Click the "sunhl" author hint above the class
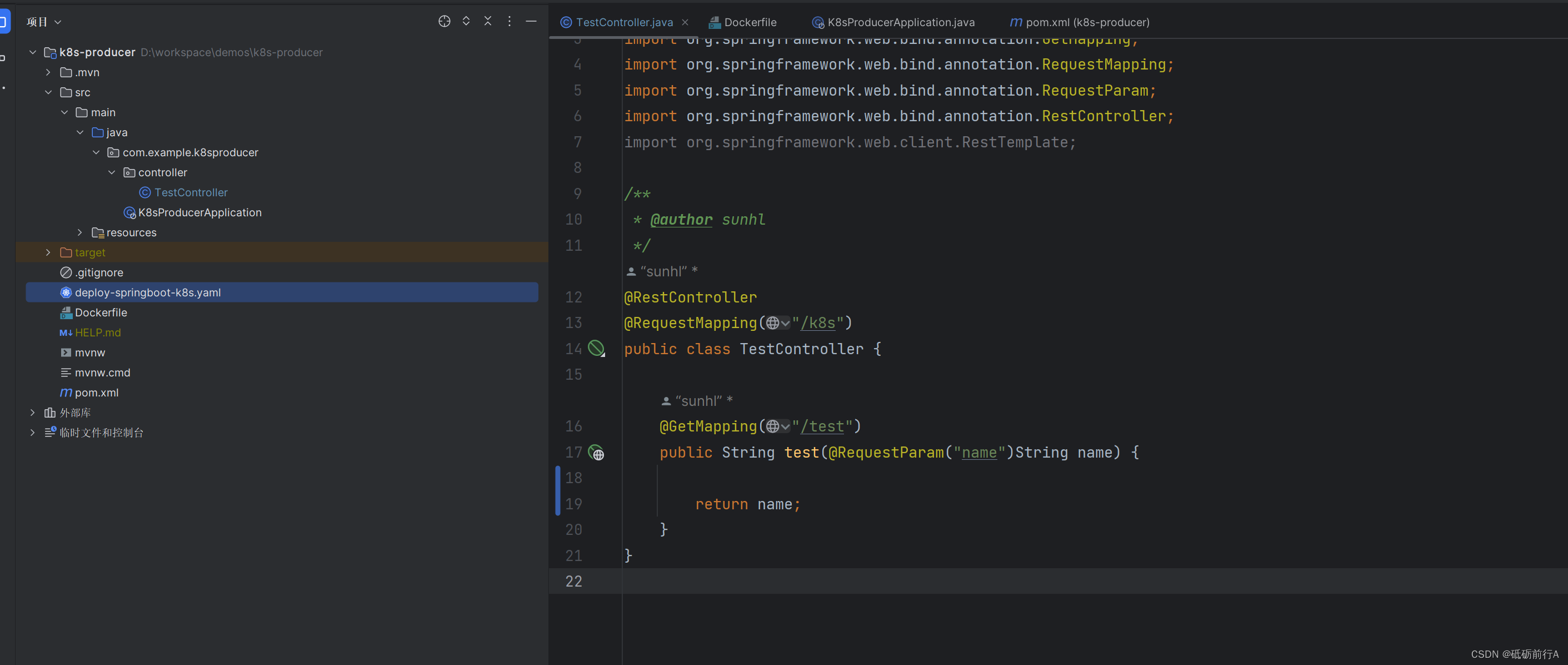1568x665 pixels. pos(662,271)
